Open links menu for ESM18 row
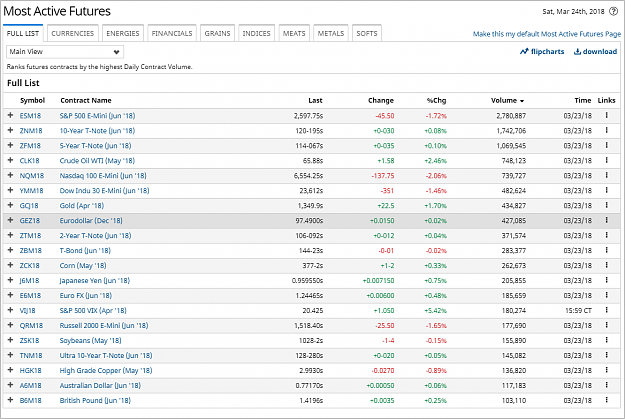 click(x=606, y=115)
